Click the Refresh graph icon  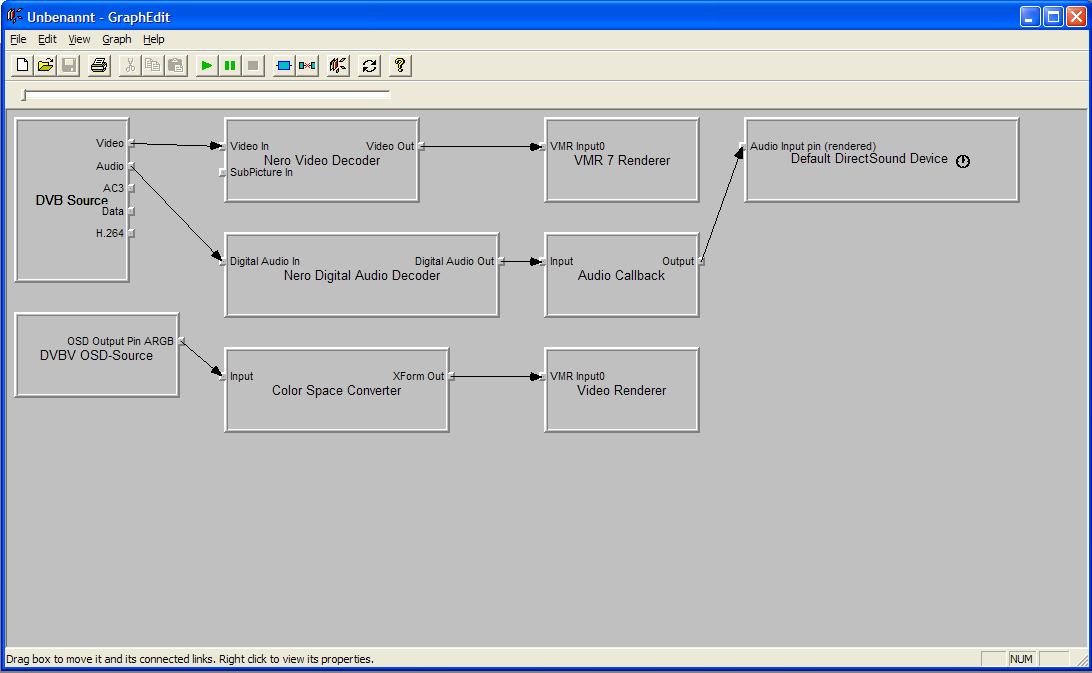pos(370,66)
